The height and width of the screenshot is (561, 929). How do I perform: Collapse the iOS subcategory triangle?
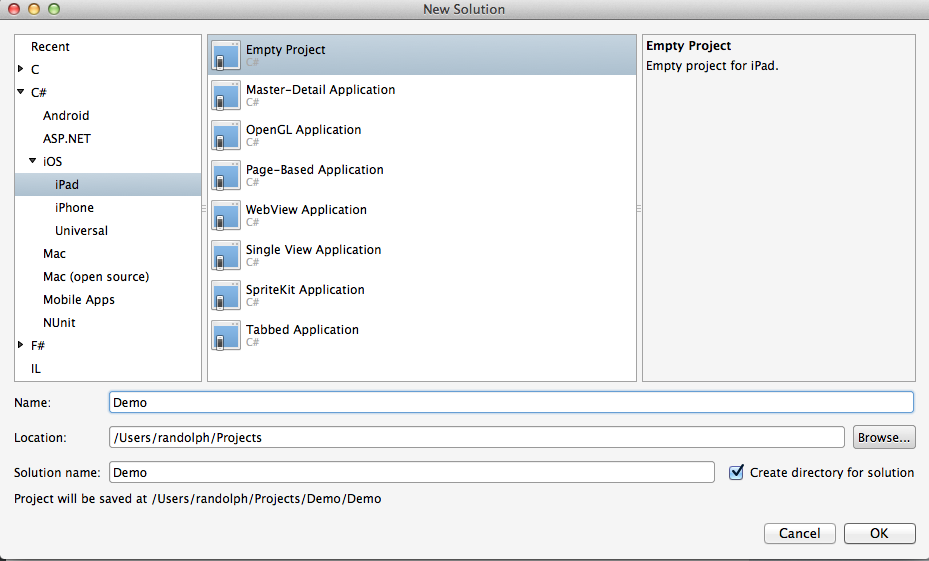pos(33,162)
